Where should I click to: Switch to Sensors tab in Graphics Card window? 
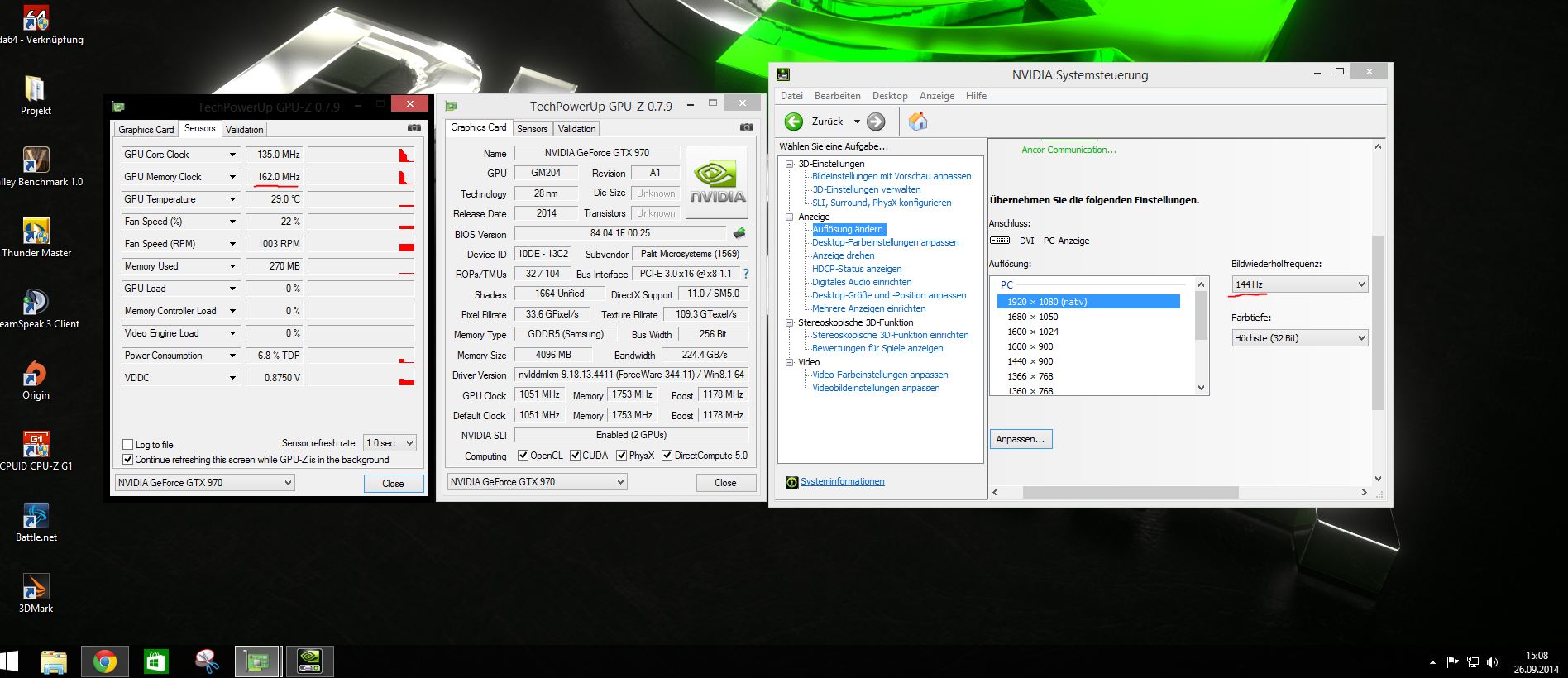(532, 129)
